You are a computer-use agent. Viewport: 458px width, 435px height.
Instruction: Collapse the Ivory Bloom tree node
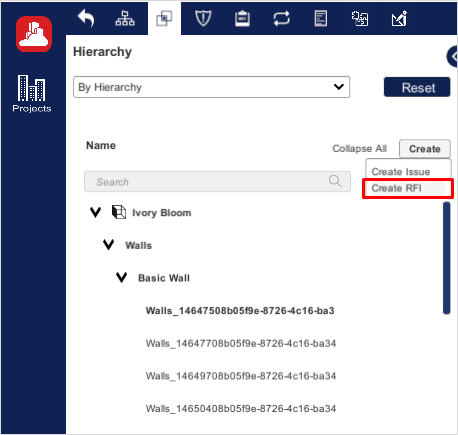(x=96, y=212)
